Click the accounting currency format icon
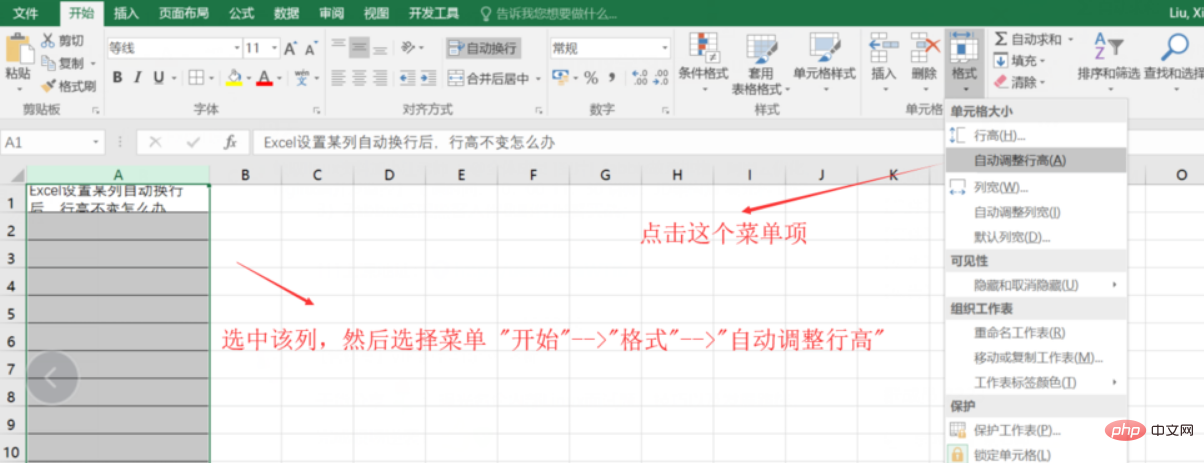1204x463 pixels. [560, 77]
